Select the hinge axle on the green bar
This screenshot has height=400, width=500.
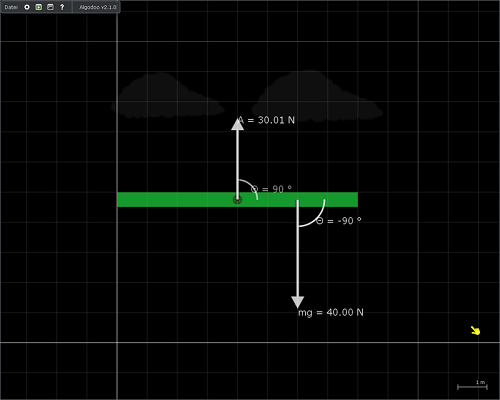coord(237,200)
